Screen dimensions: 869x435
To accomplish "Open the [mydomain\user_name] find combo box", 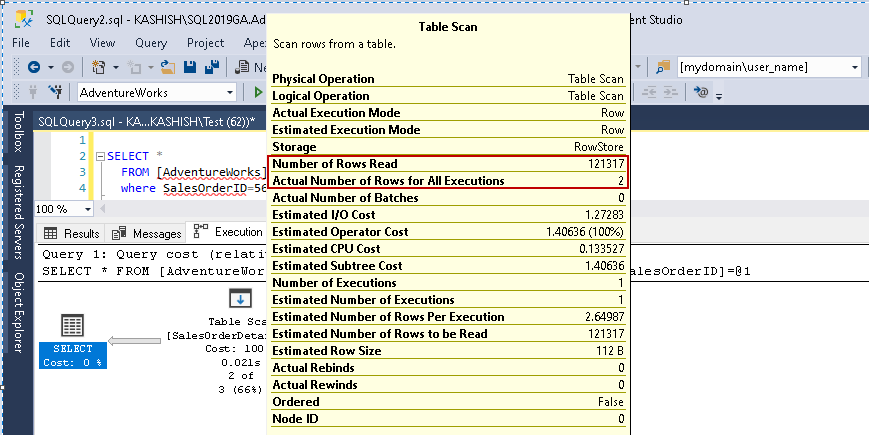I will (769, 68).
